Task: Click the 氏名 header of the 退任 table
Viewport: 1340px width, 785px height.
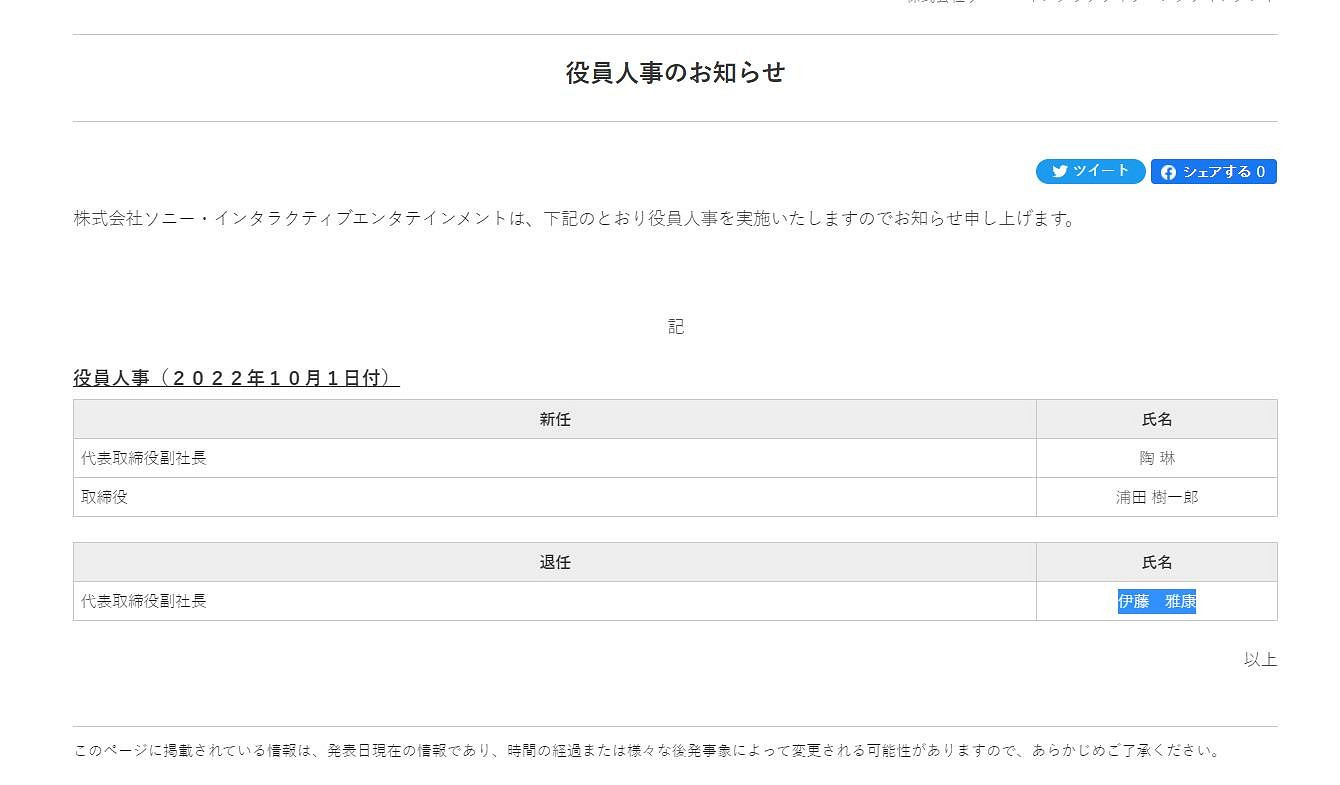Action: (x=1156, y=562)
